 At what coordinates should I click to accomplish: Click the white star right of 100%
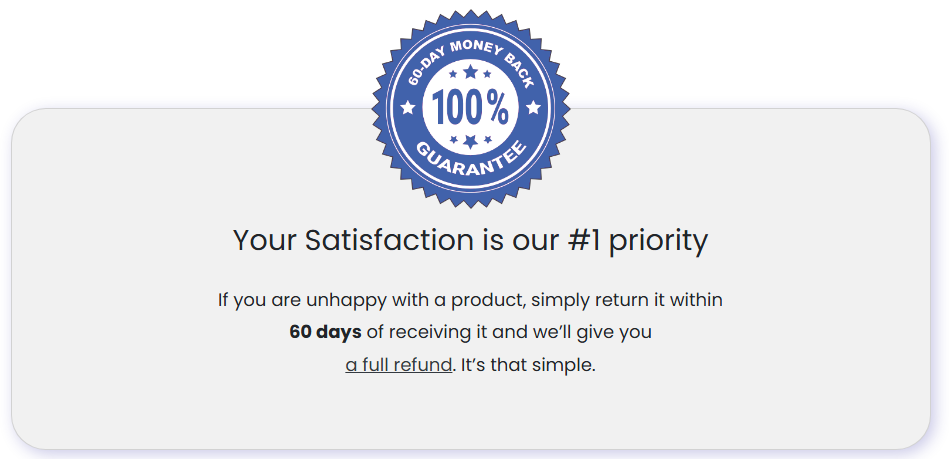533,107
